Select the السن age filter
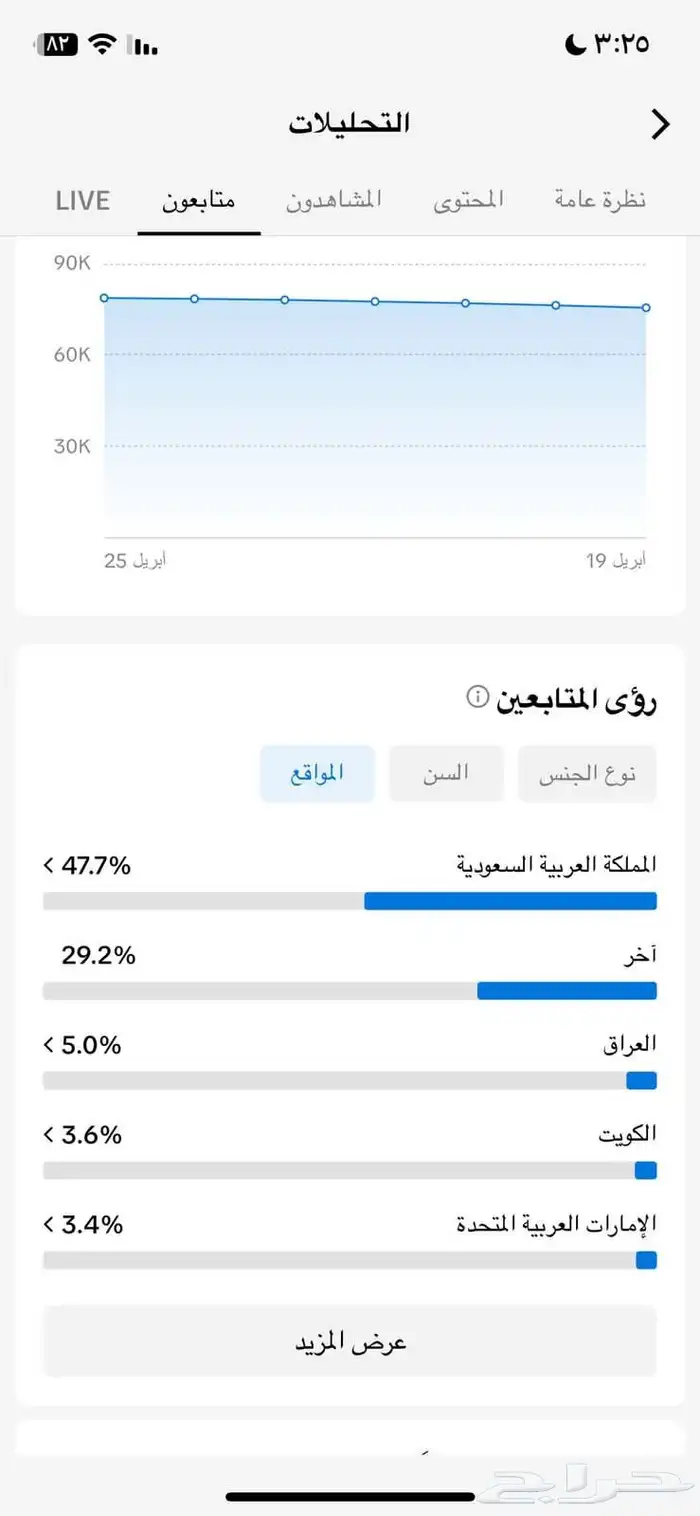700x1516 pixels. coord(446,774)
